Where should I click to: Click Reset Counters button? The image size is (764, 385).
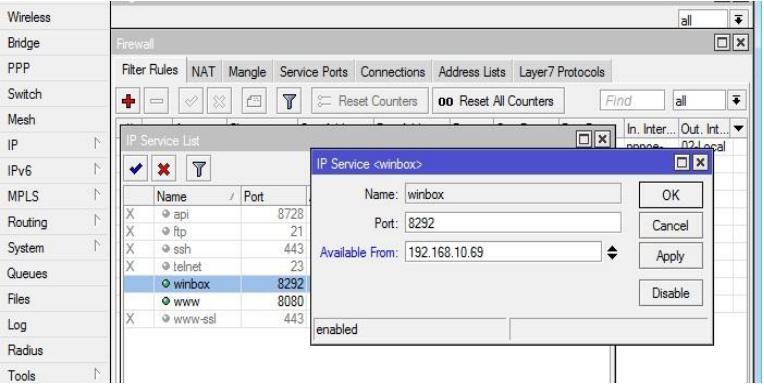pyautogui.click(x=370, y=101)
